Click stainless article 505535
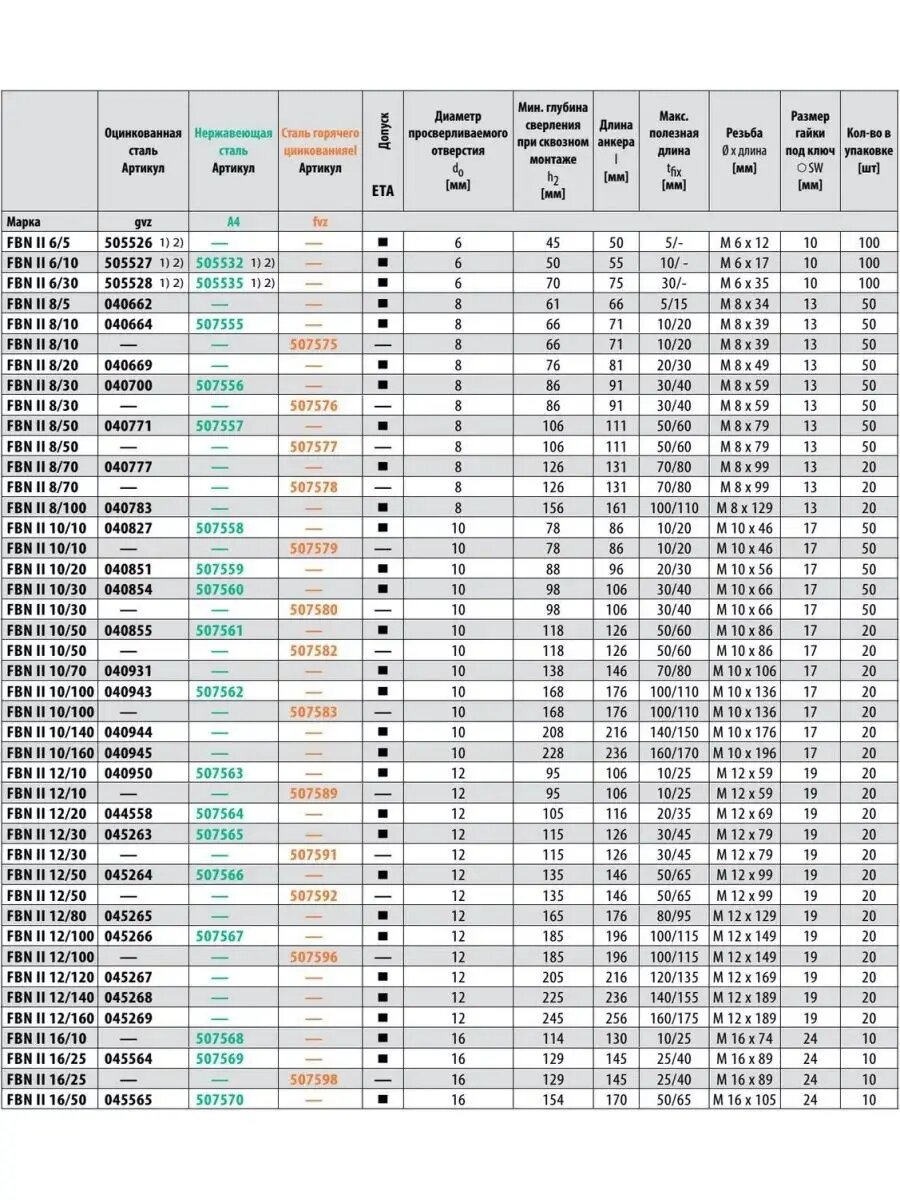900x1200 pixels. [x=220, y=283]
